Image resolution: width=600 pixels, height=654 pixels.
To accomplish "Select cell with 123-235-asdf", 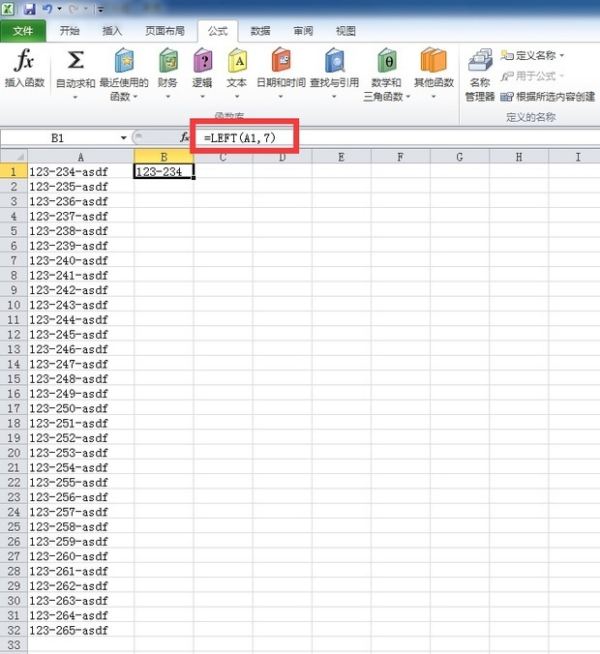I will point(81,186).
